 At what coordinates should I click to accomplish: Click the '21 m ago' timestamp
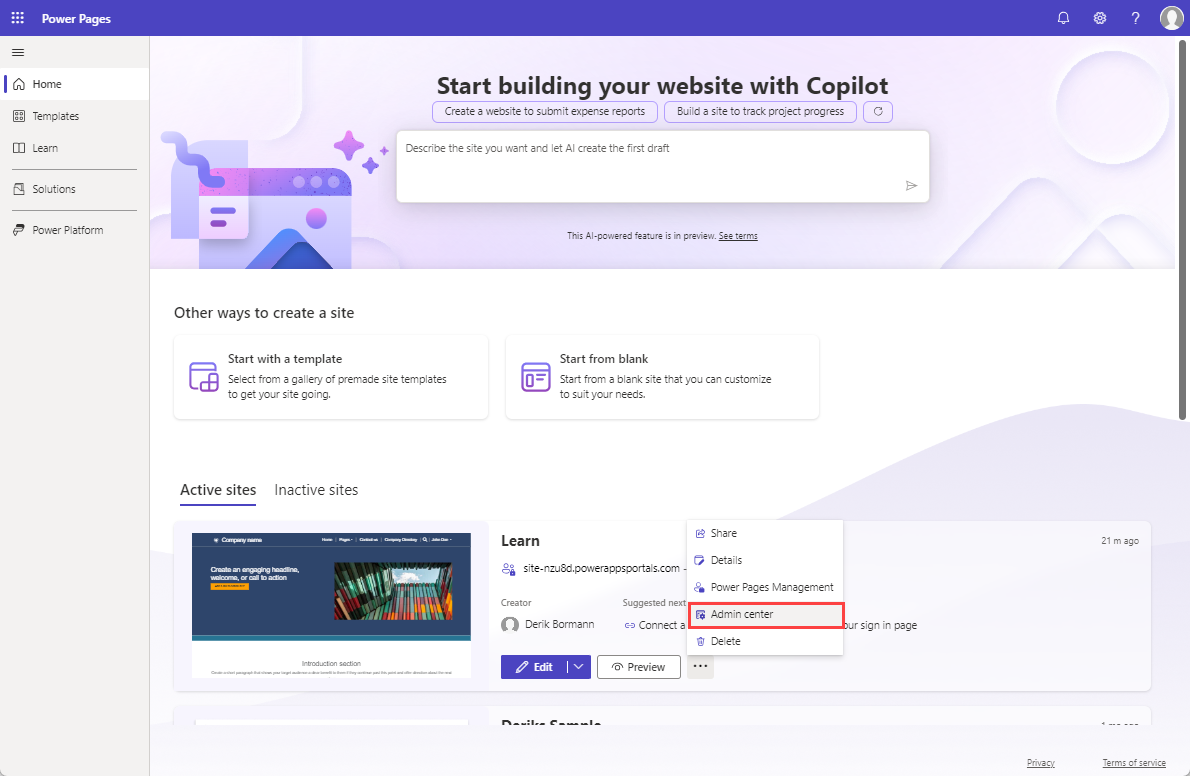tap(1119, 541)
